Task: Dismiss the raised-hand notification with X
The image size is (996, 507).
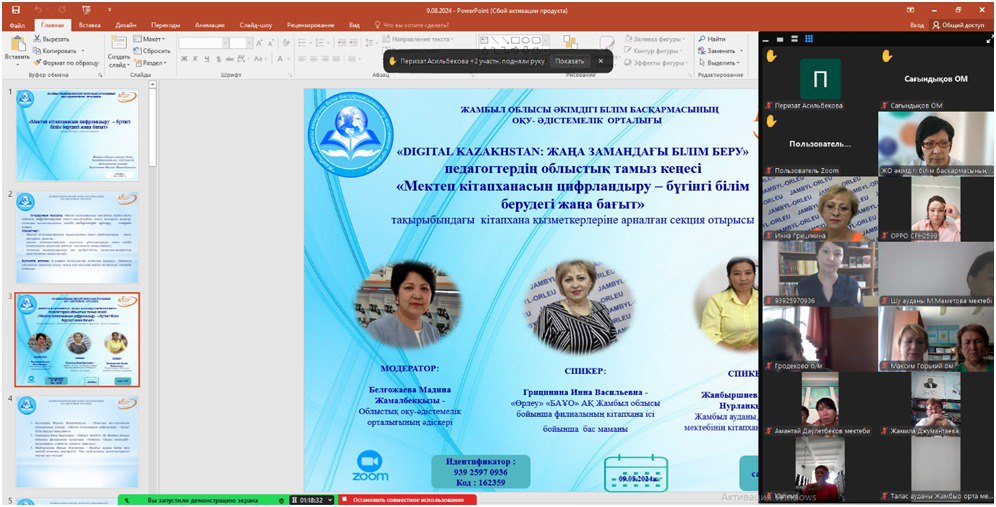Action: pyautogui.click(x=600, y=61)
